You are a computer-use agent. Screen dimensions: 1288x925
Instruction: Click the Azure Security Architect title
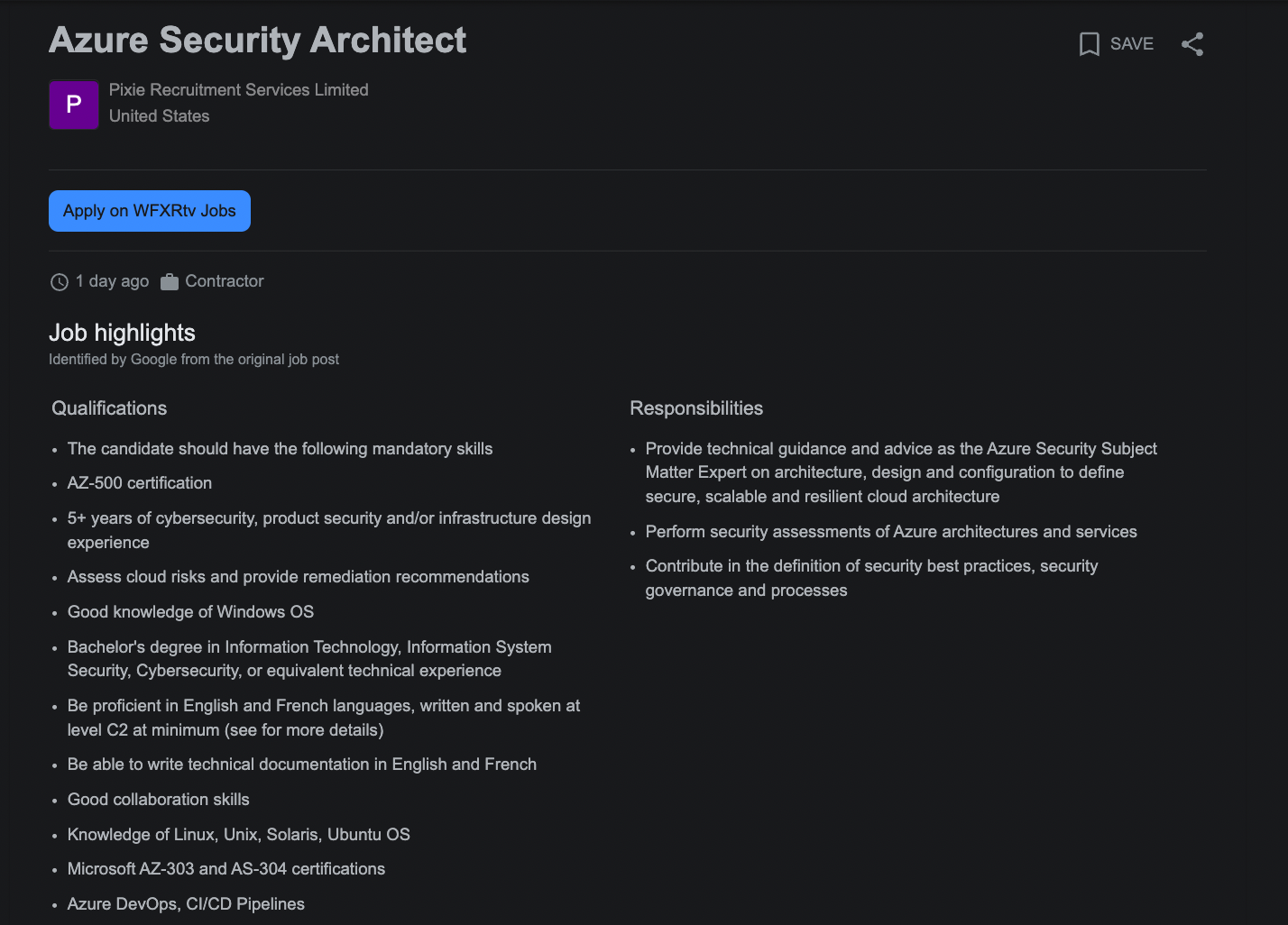click(258, 41)
